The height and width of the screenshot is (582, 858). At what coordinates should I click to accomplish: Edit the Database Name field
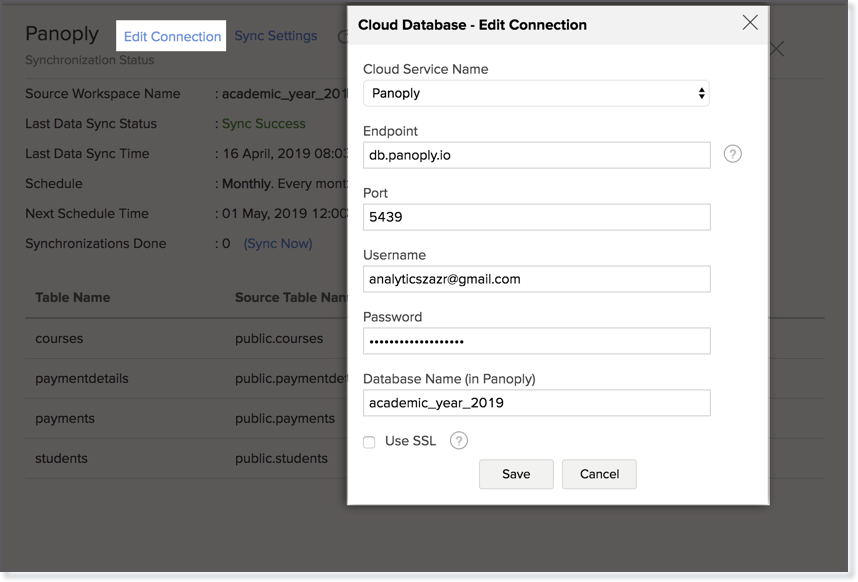536,403
